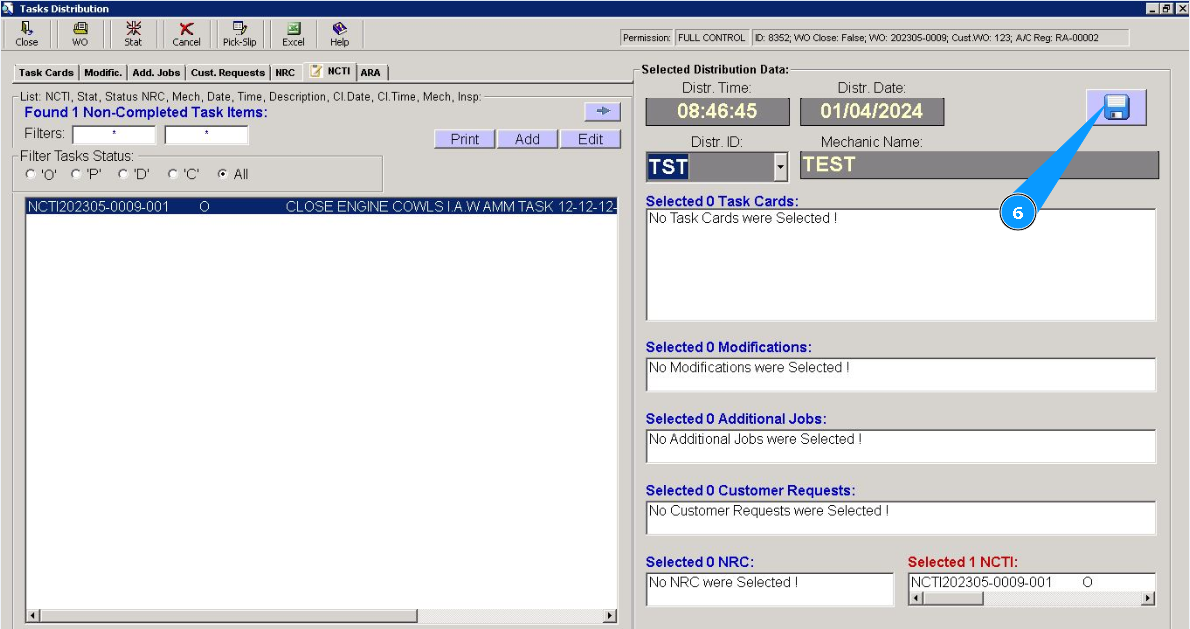
Task: Expand the Distr. ID dropdown arrow
Action: pos(780,166)
